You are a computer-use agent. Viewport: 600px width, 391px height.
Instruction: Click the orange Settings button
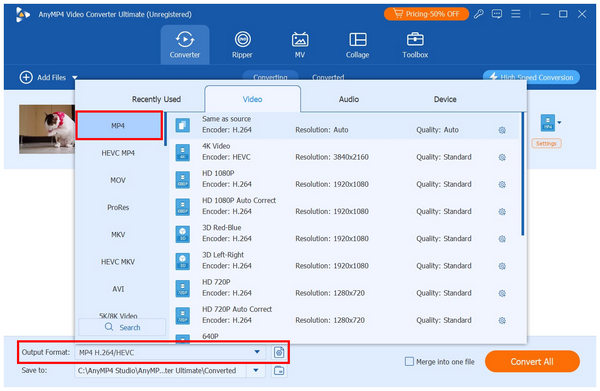pyautogui.click(x=546, y=143)
